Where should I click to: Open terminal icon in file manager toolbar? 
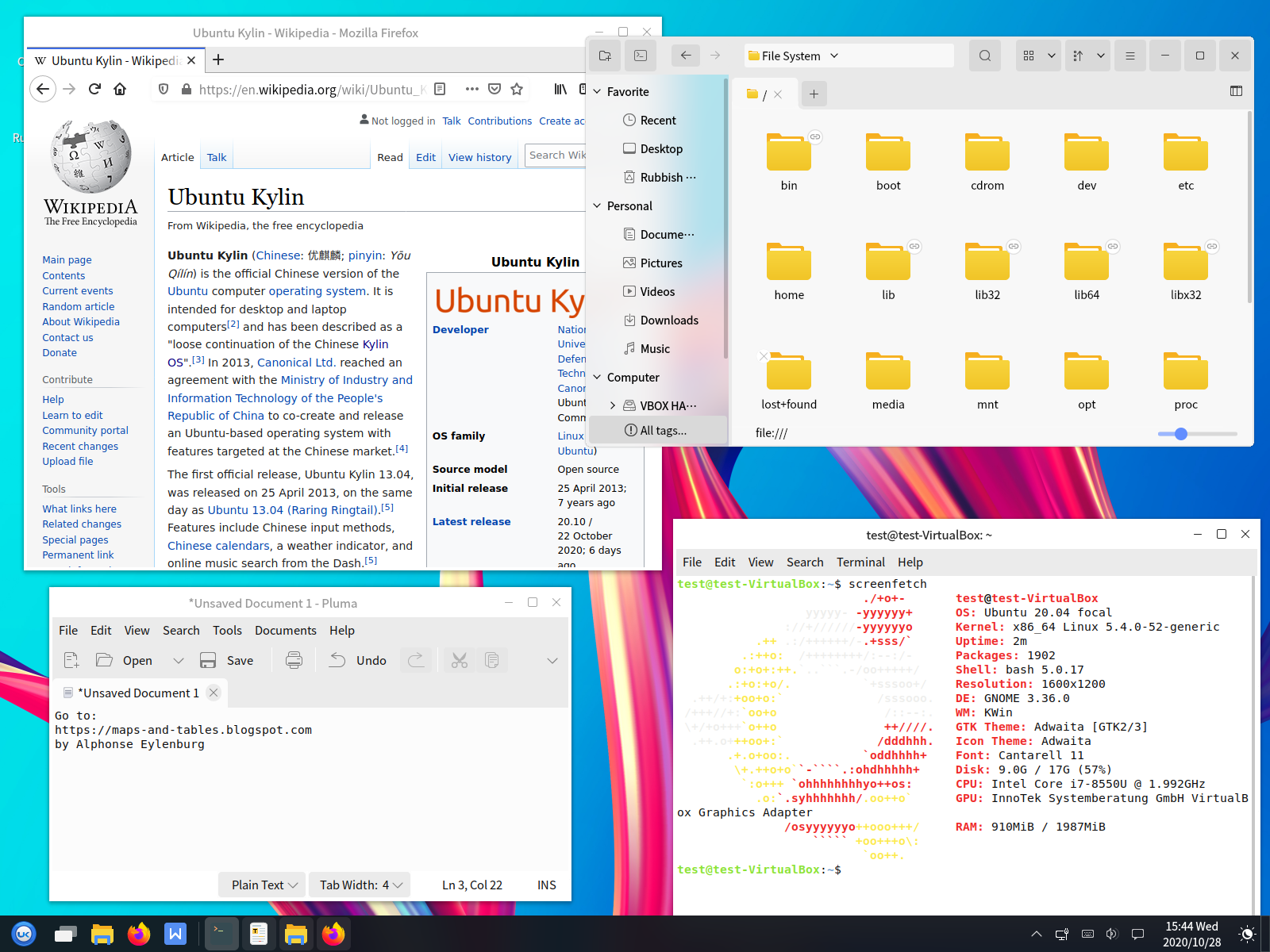[x=641, y=56]
